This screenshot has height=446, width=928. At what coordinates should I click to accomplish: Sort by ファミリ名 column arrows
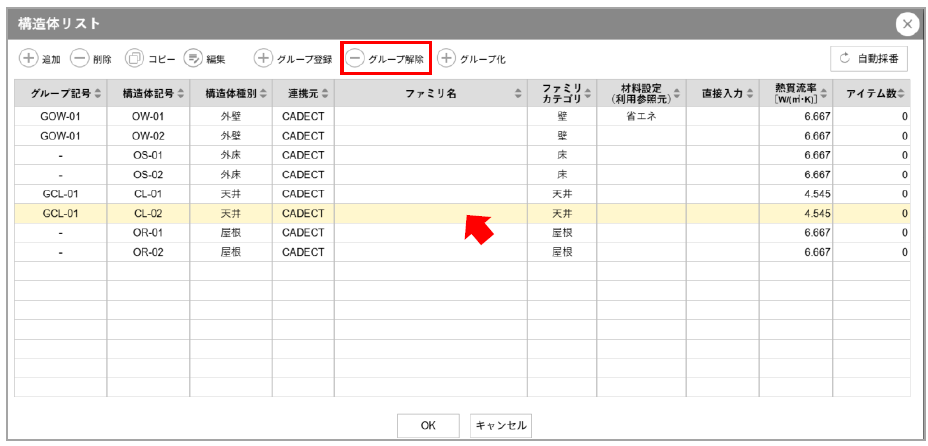(518, 94)
